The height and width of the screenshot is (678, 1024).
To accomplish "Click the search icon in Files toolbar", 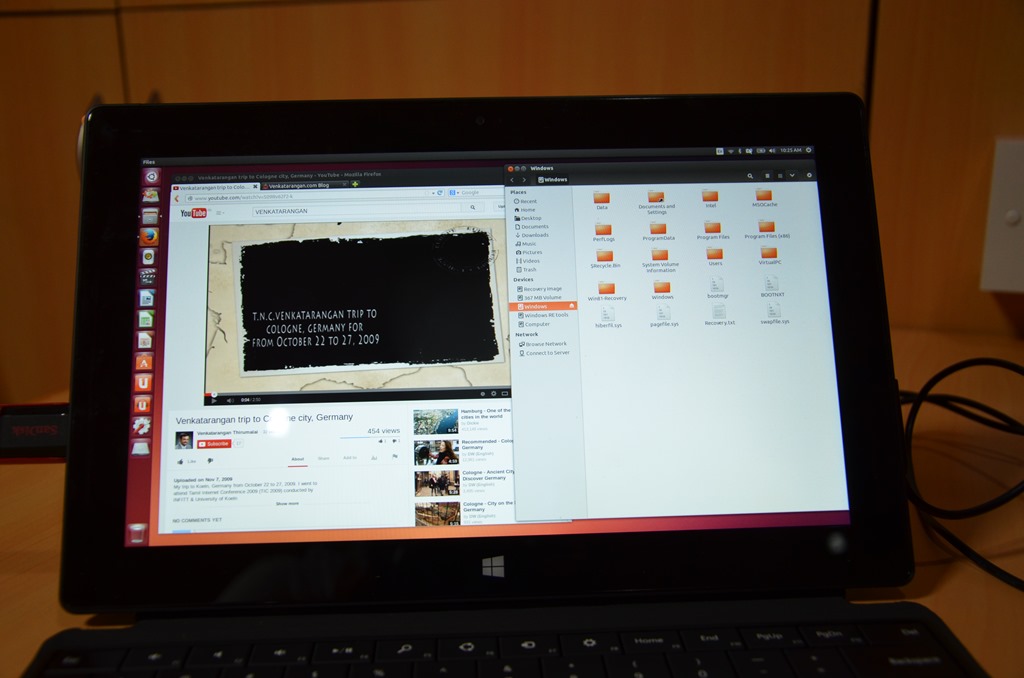I will coord(750,176).
